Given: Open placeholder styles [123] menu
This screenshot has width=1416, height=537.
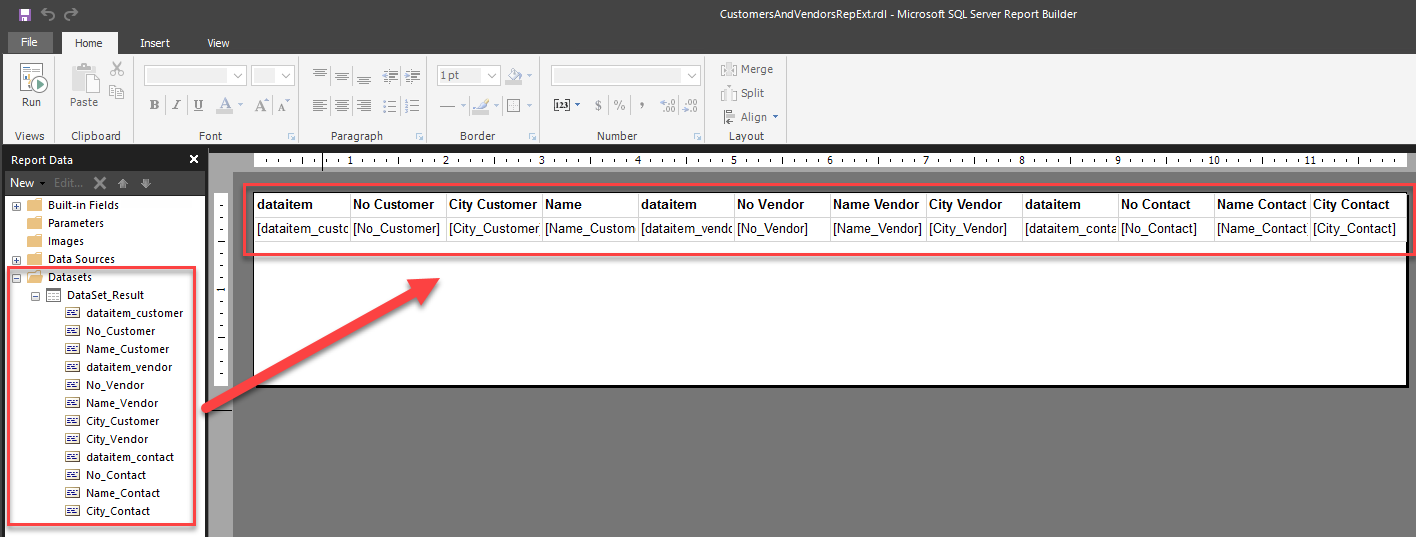Looking at the screenshot, I should point(566,105).
